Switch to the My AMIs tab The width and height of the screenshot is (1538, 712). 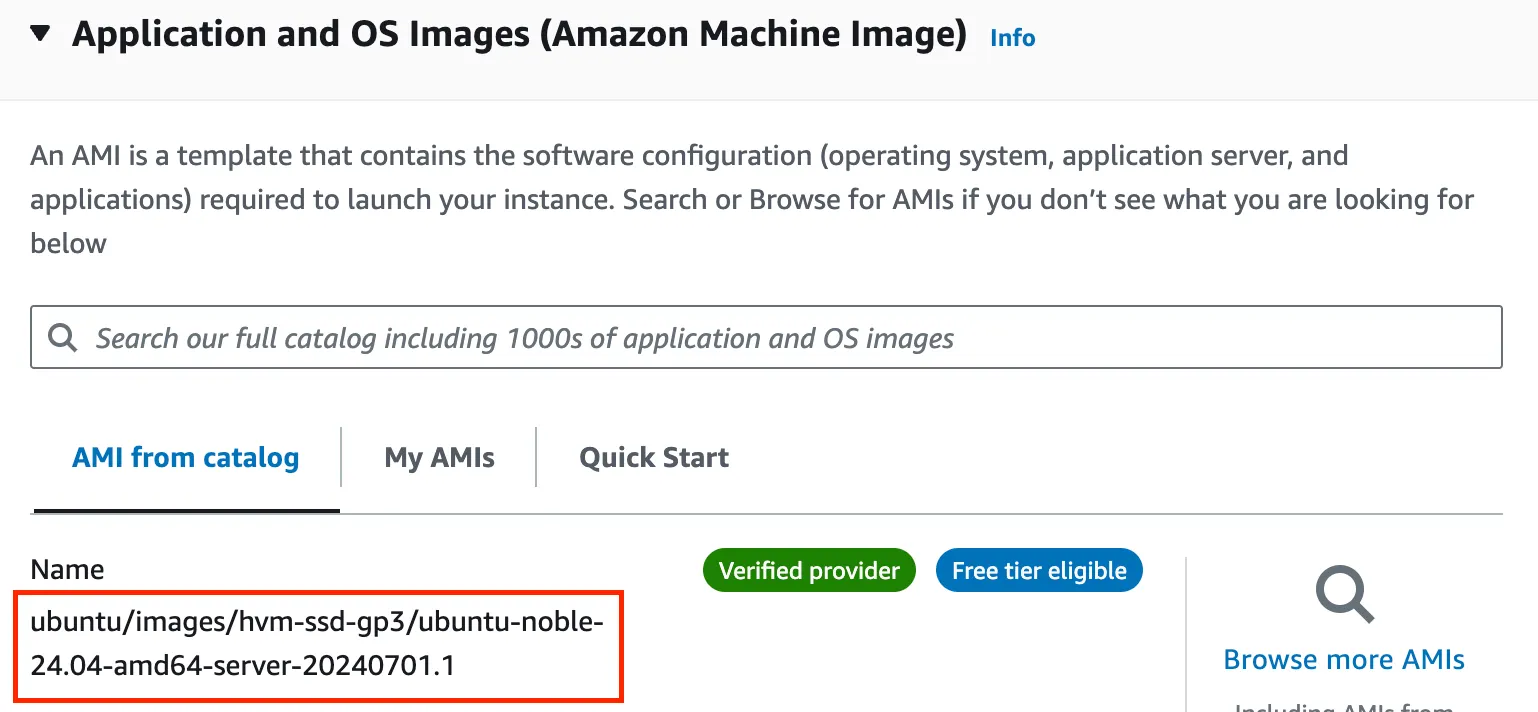(439, 458)
